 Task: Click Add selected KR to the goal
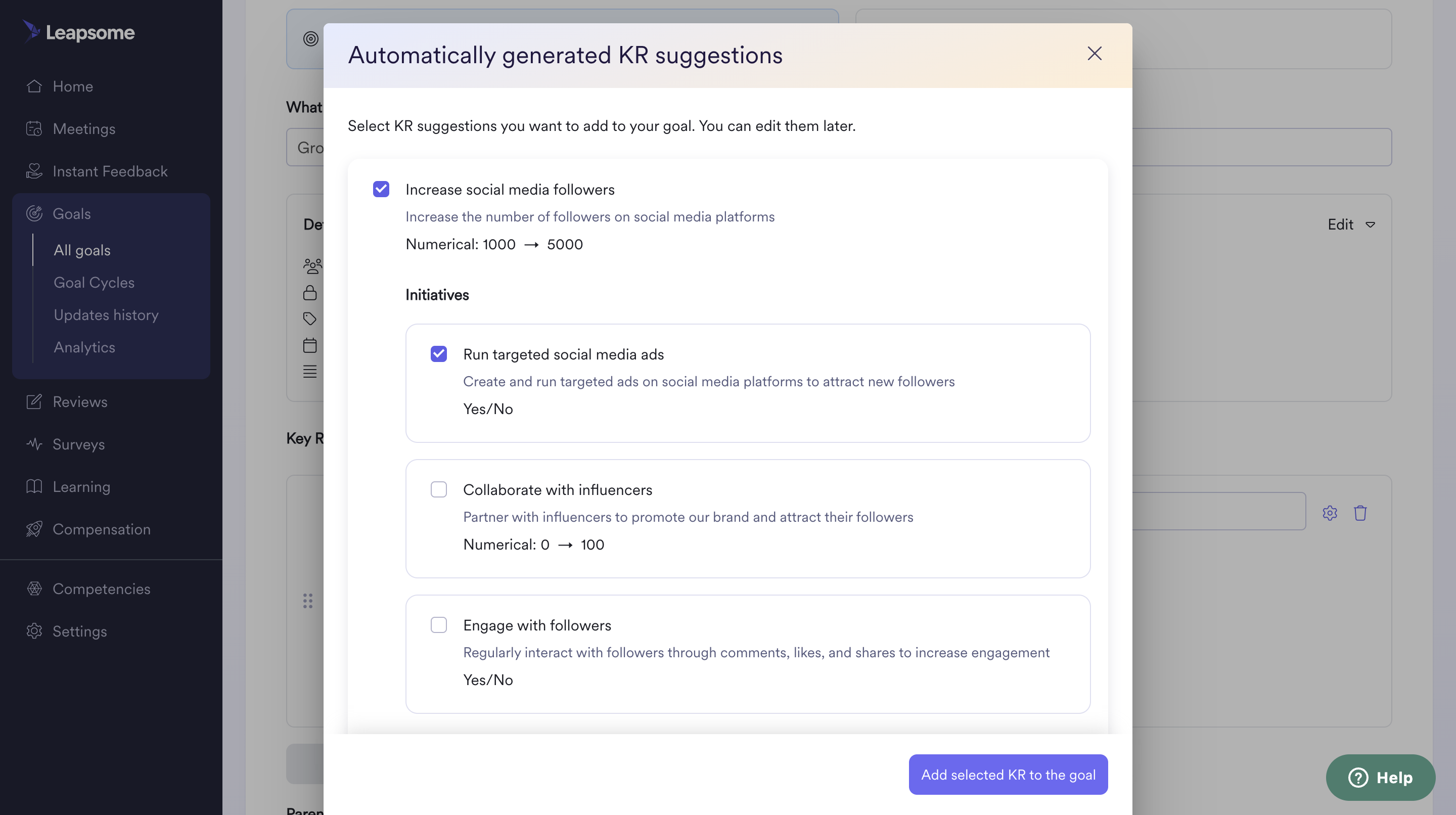point(1008,775)
